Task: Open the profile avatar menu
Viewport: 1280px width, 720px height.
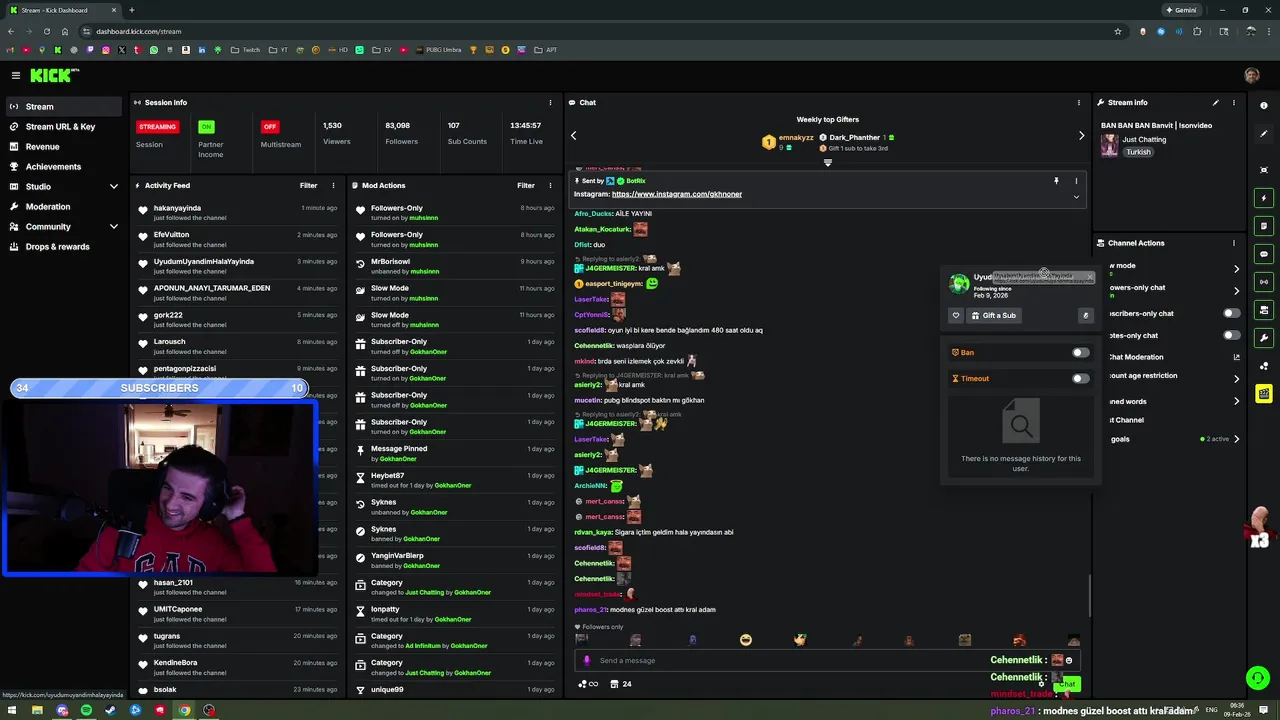Action: pyautogui.click(x=1252, y=75)
